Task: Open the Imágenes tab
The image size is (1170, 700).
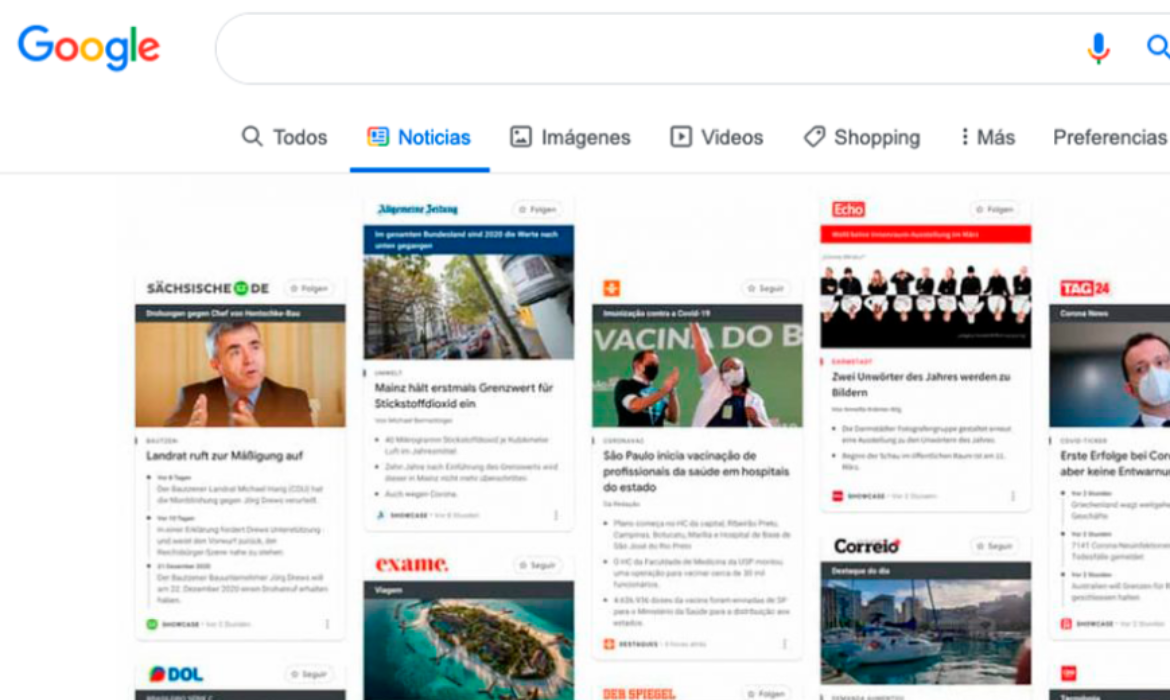Action: (570, 137)
